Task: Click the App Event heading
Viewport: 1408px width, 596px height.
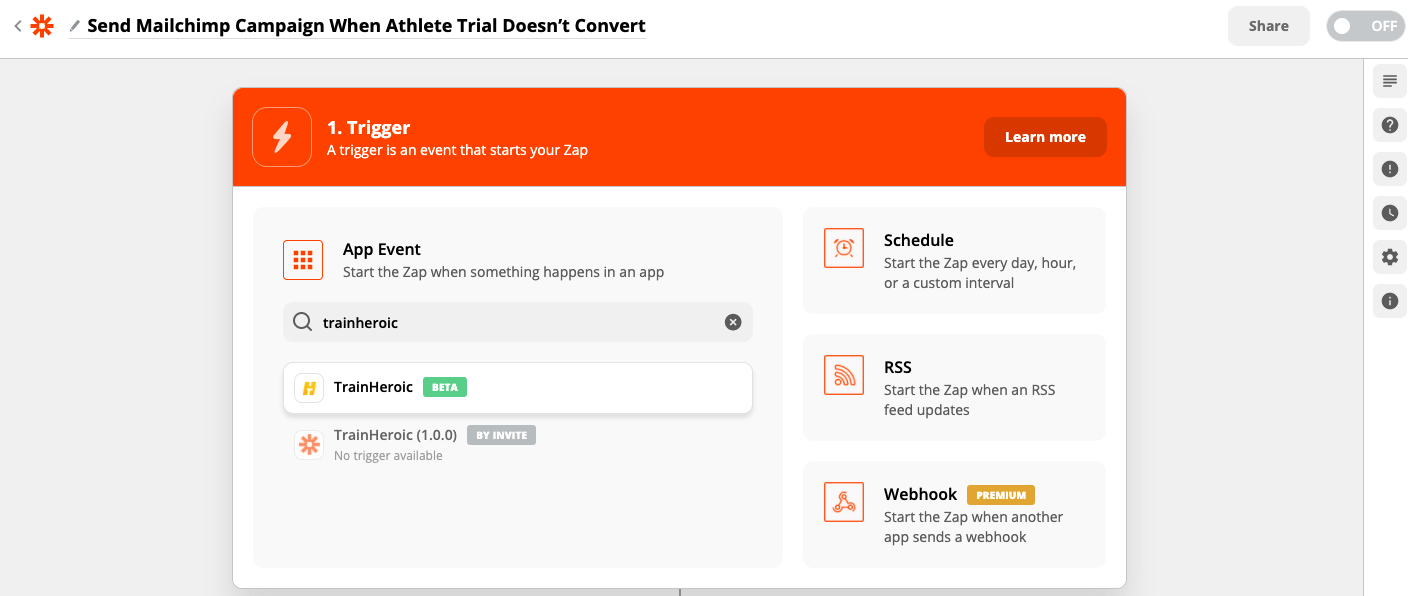Action: (382, 249)
